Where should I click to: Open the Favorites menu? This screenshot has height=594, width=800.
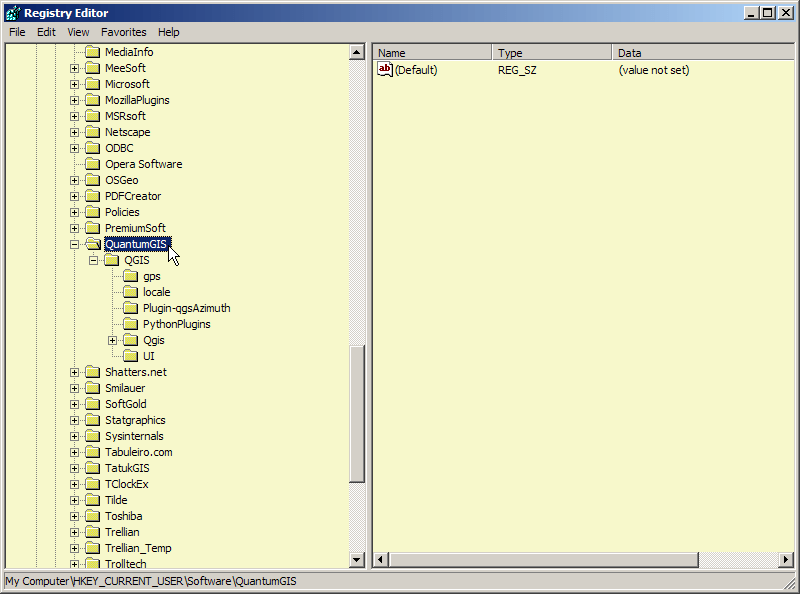point(123,32)
